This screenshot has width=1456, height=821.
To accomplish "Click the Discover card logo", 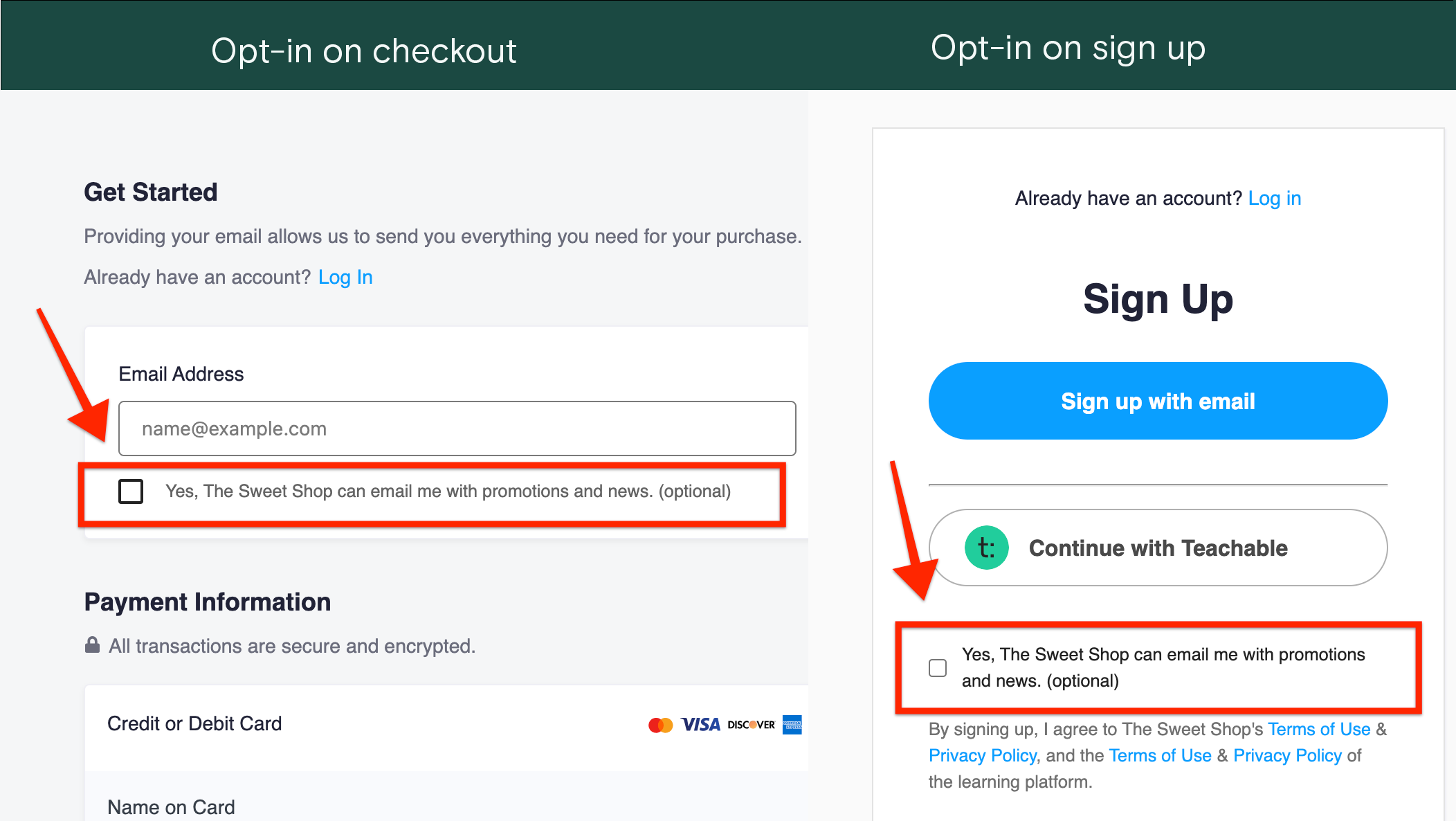I will [751, 725].
